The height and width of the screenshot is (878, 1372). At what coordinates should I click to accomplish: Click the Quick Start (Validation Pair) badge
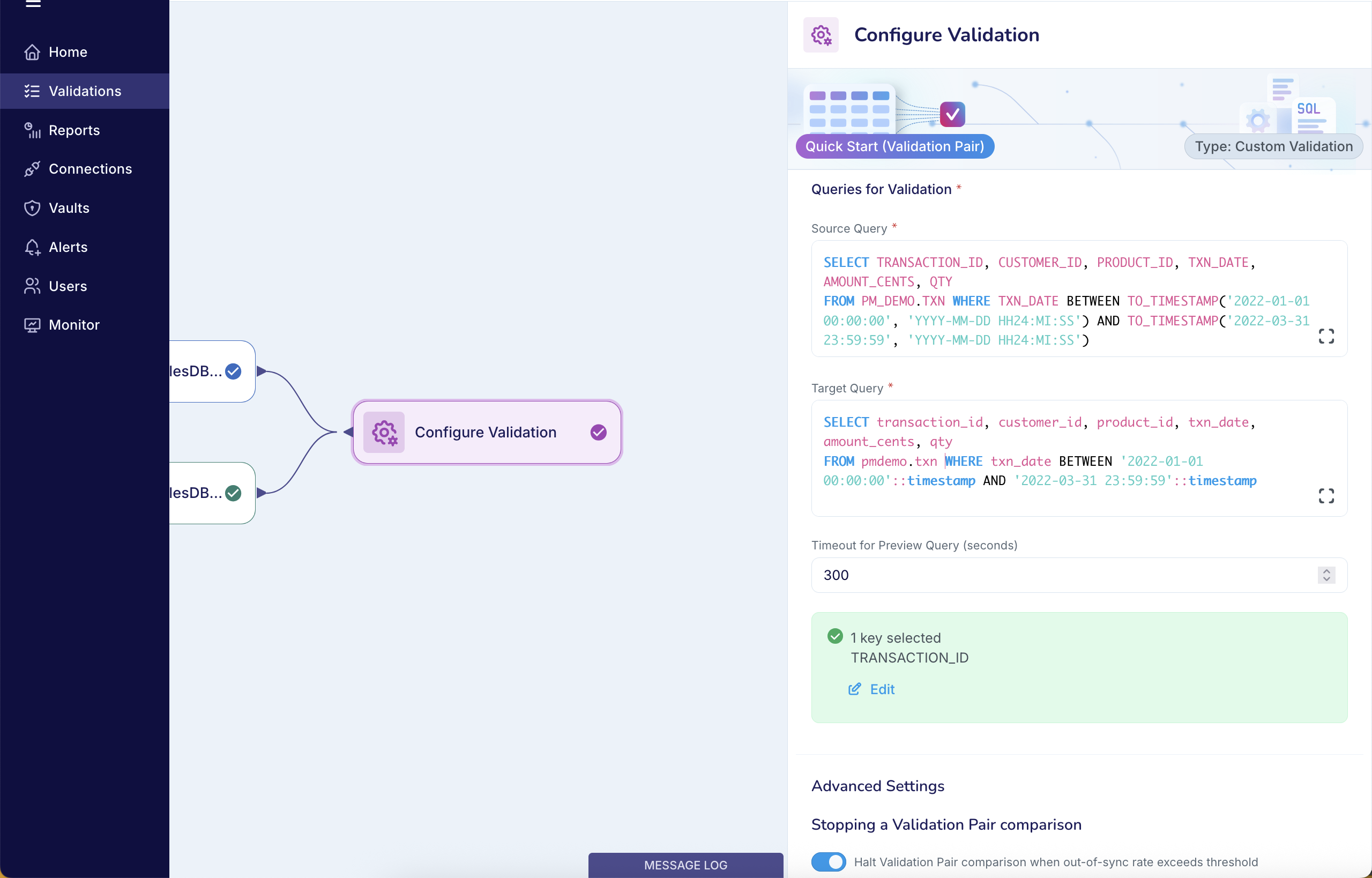point(894,146)
